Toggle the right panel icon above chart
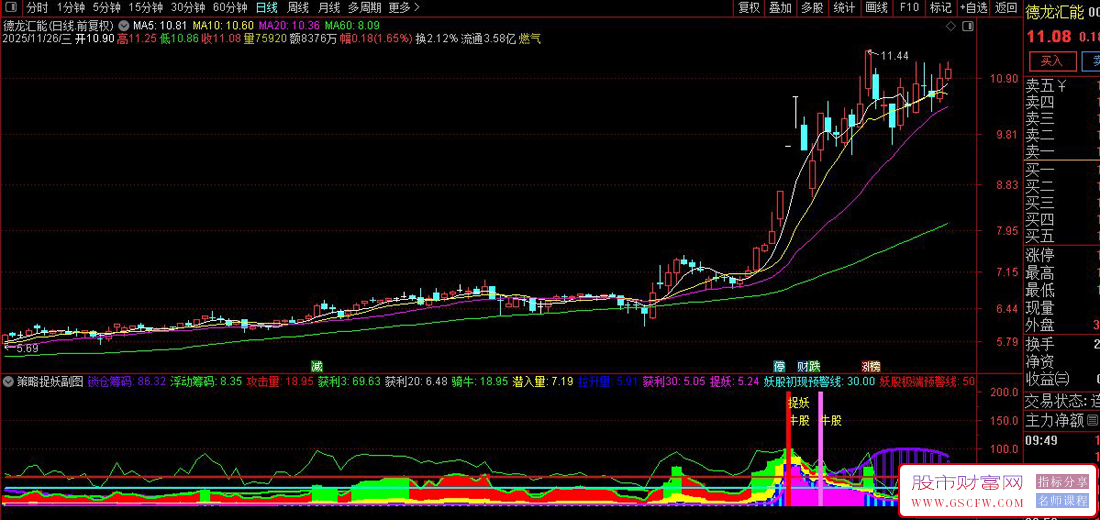1100x520 pixels. 968,27
